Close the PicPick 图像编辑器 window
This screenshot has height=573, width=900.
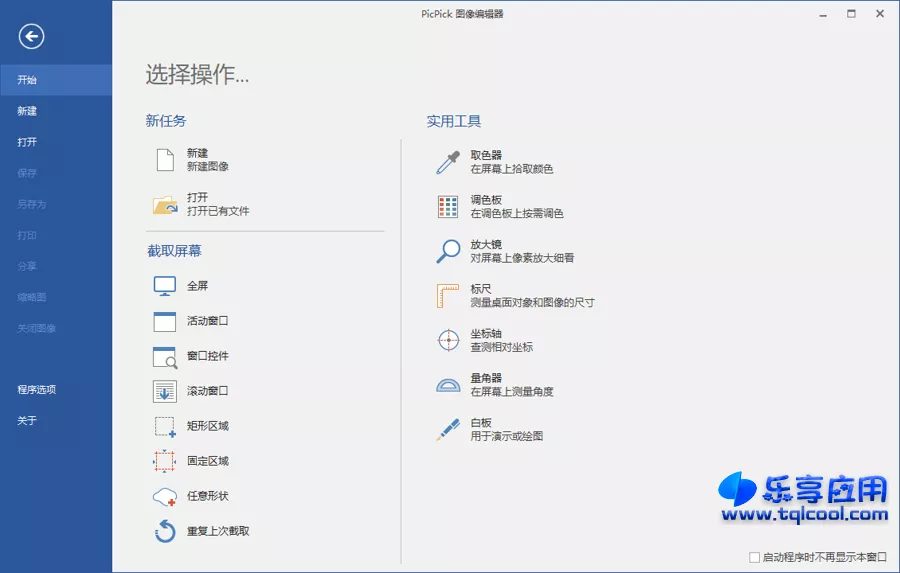click(x=880, y=14)
